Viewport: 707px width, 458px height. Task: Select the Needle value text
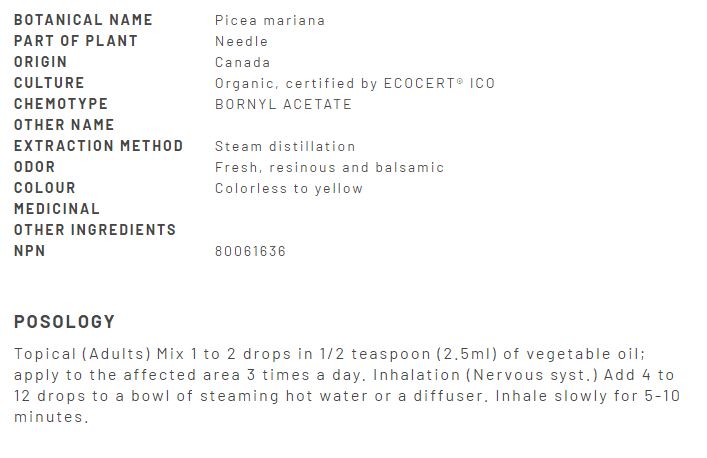tap(241, 41)
